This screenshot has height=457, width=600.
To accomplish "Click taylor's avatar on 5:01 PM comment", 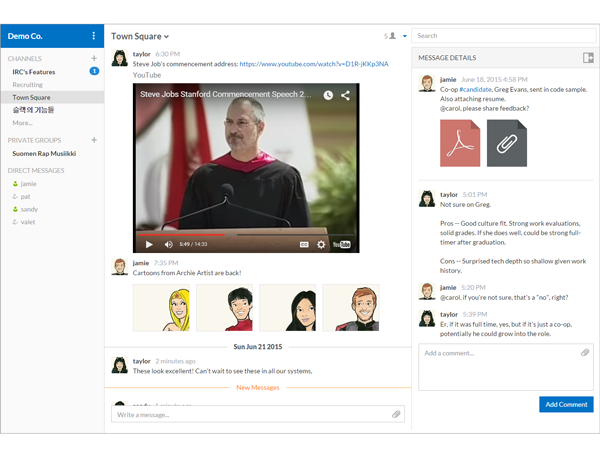I will pos(427,199).
